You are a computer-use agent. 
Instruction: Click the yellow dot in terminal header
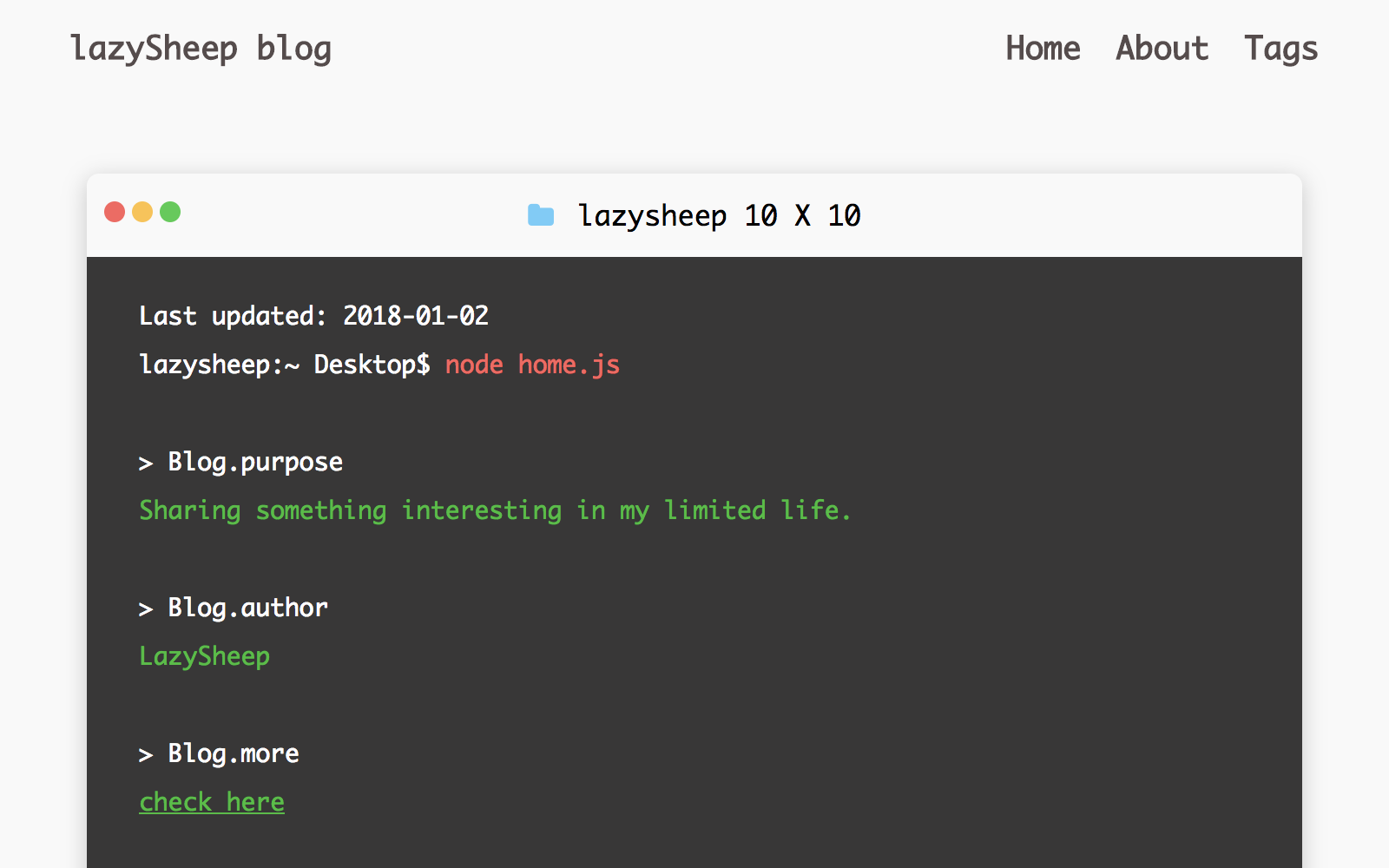click(x=142, y=212)
